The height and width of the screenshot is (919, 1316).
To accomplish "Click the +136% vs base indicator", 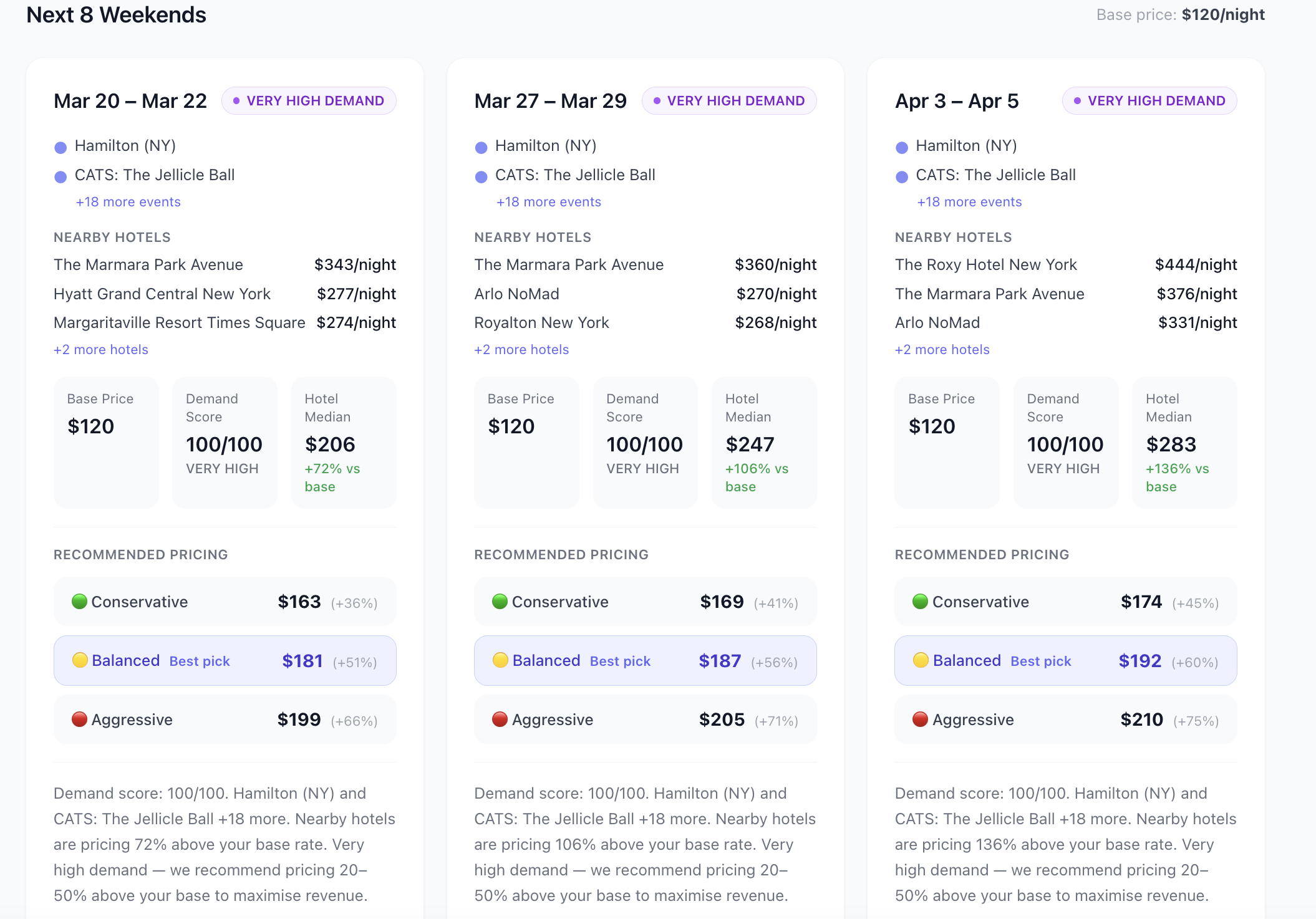I will point(1178,477).
